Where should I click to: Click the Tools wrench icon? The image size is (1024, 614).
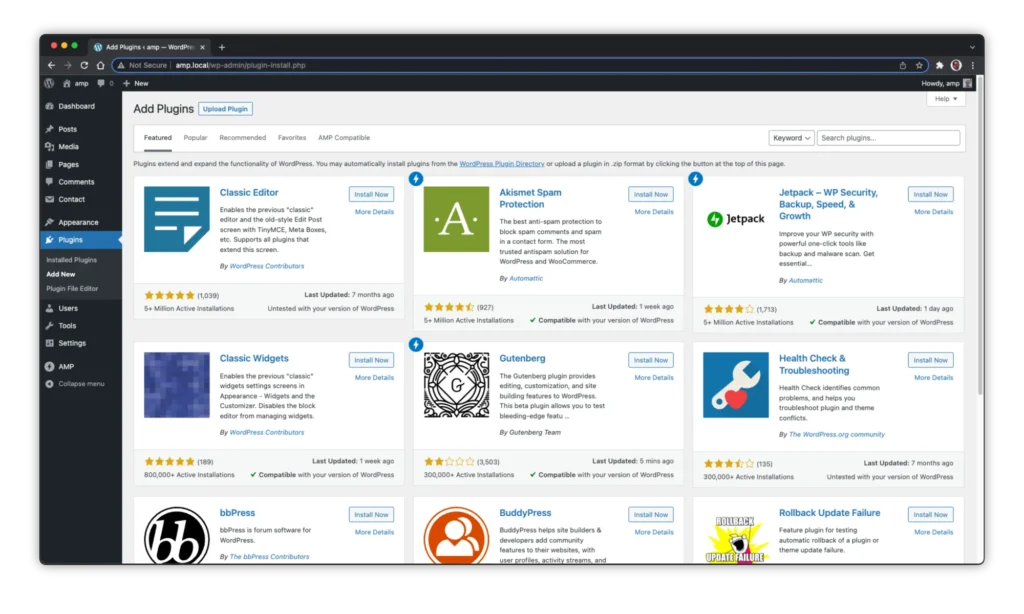coord(50,325)
